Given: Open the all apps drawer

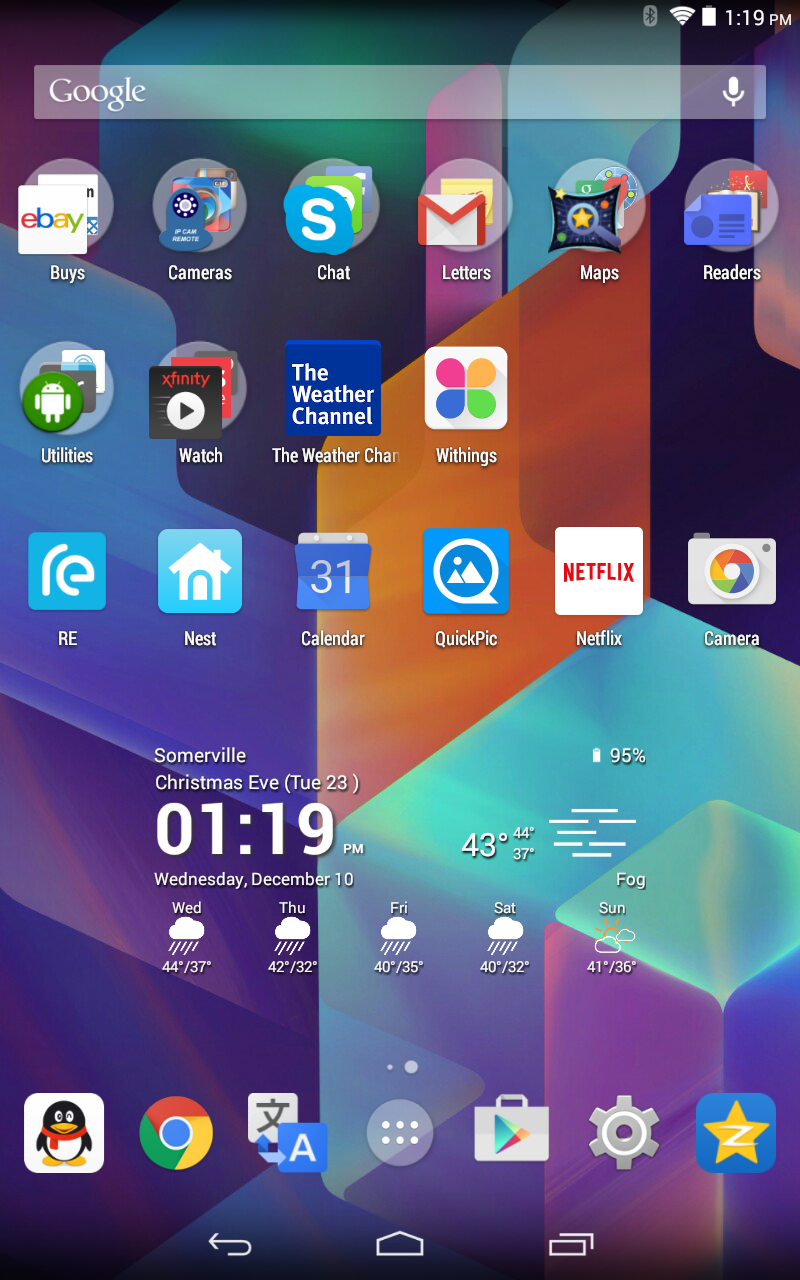Looking at the screenshot, I should pos(400,1133).
